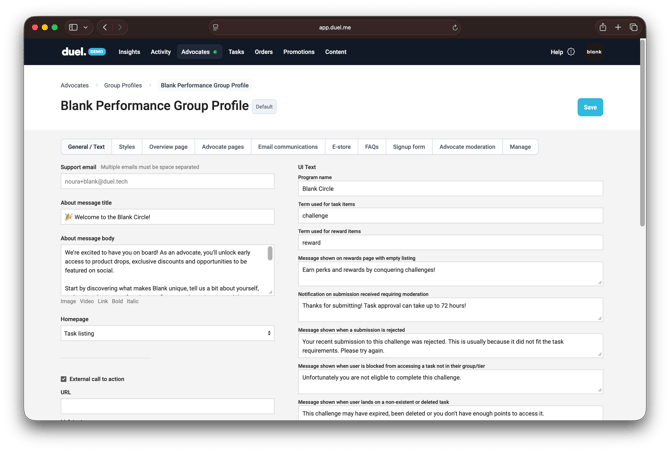This screenshot has height=452, width=670.
Task: Click the browser Share icon
Action: click(602, 28)
